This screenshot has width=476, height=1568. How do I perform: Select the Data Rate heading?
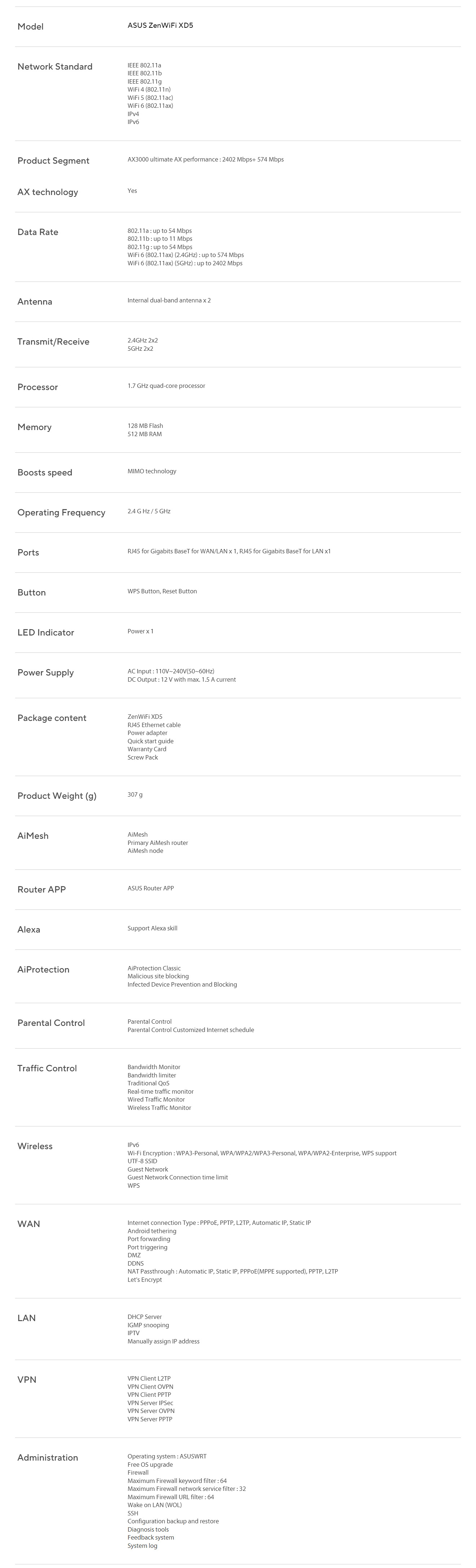38,232
